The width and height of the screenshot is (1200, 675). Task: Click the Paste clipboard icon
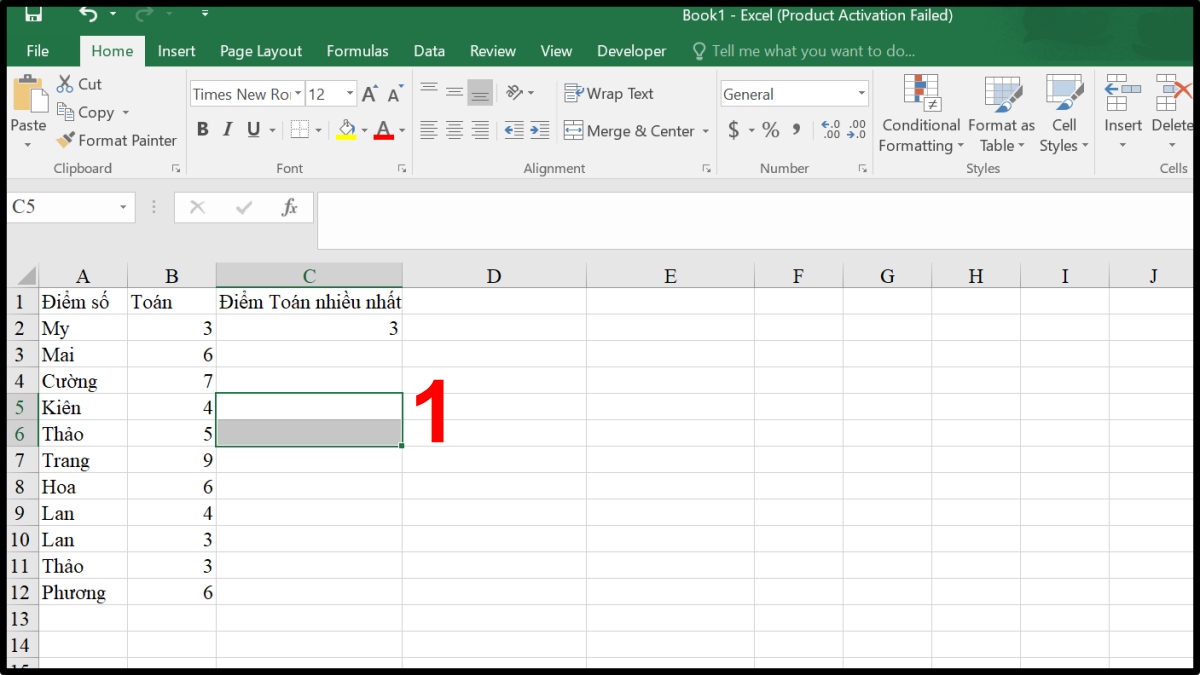(28, 94)
